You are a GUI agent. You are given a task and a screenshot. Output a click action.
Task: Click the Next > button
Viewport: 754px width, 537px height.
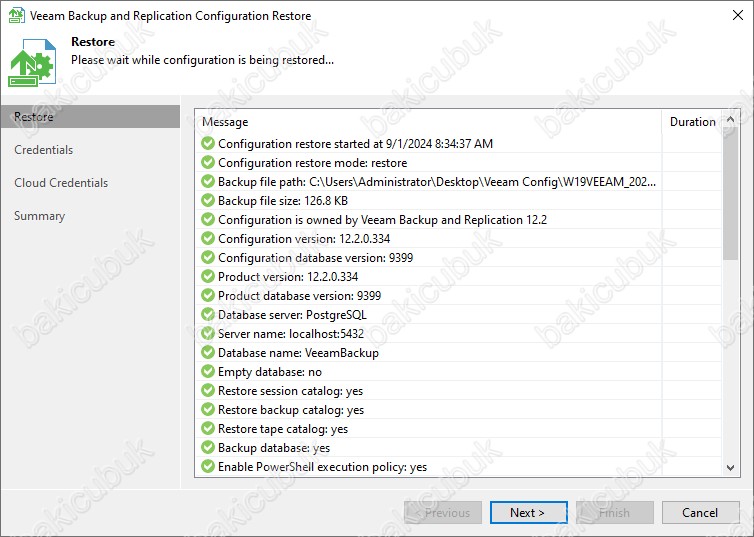pyautogui.click(x=528, y=512)
